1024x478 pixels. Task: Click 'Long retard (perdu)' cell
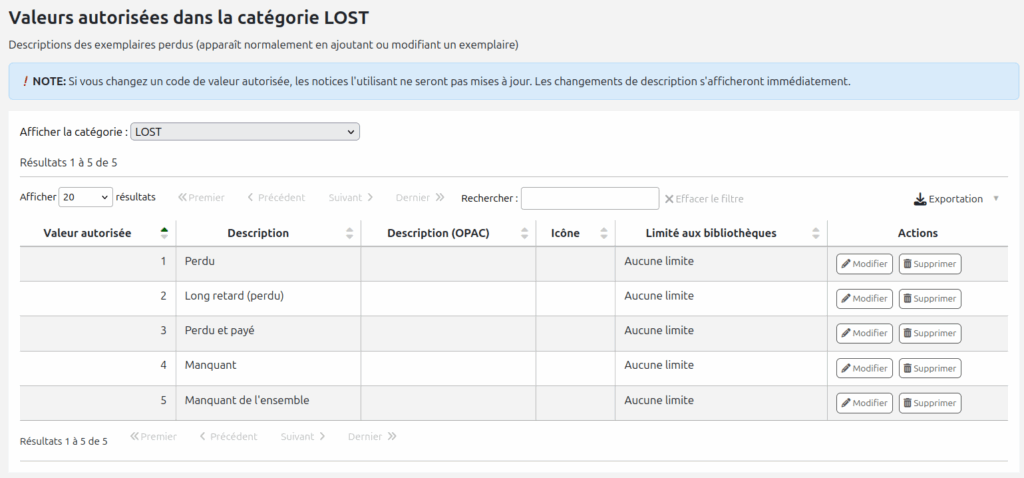point(268,298)
